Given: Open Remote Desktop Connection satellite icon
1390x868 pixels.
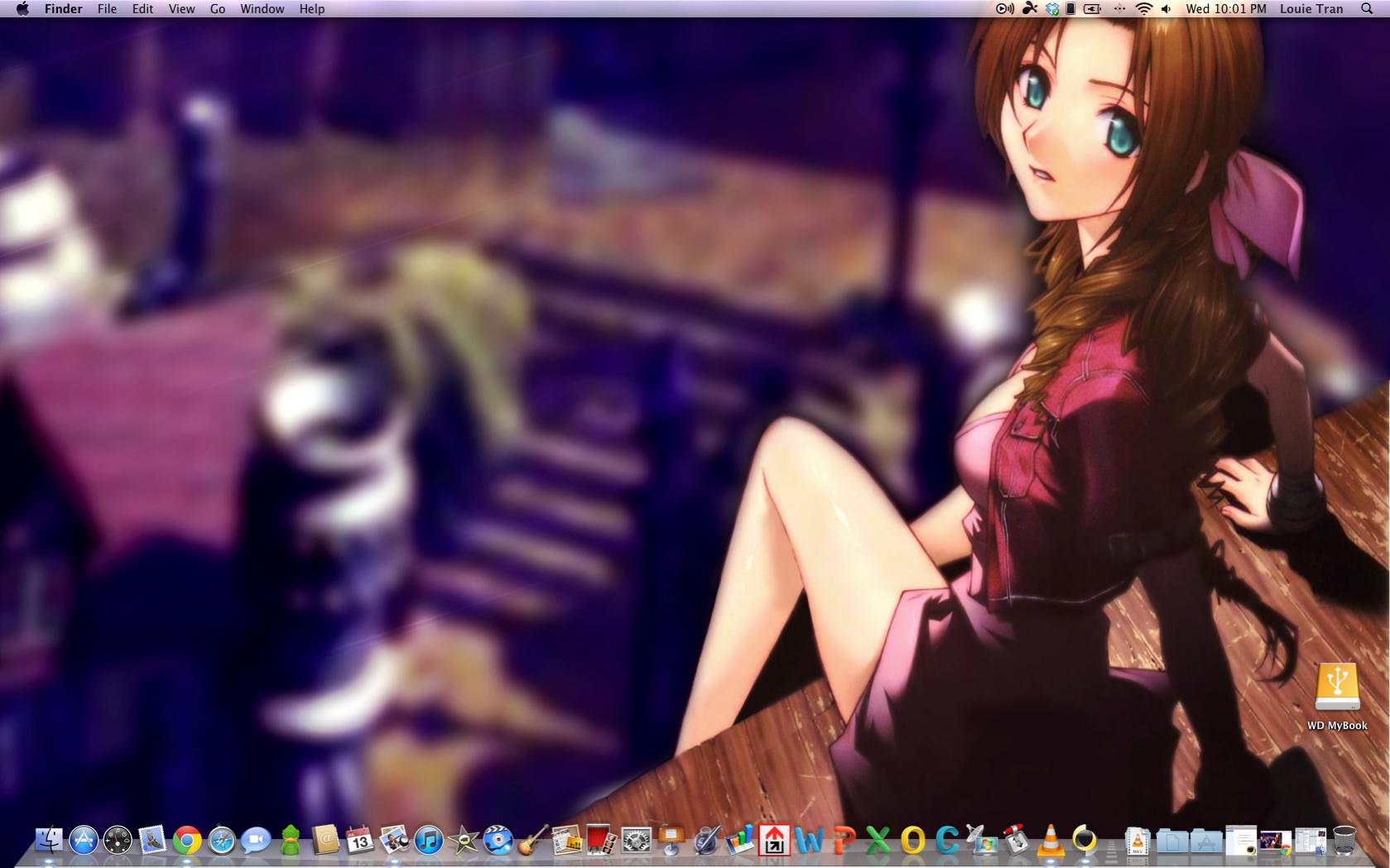Looking at the screenshot, I should tap(982, 841).
